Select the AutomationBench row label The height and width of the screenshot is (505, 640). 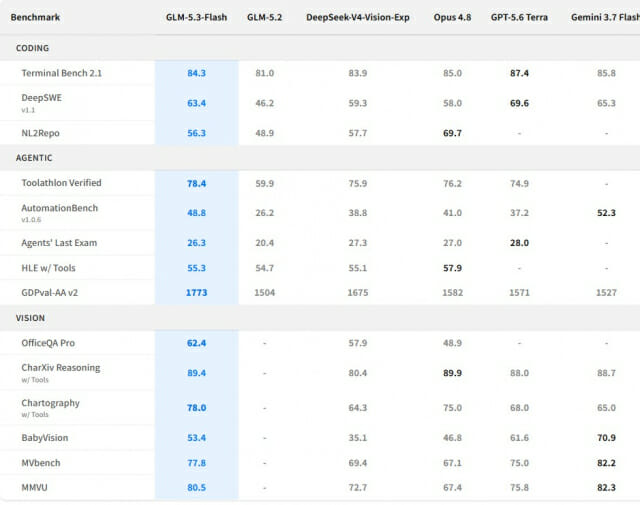point(60,208)
